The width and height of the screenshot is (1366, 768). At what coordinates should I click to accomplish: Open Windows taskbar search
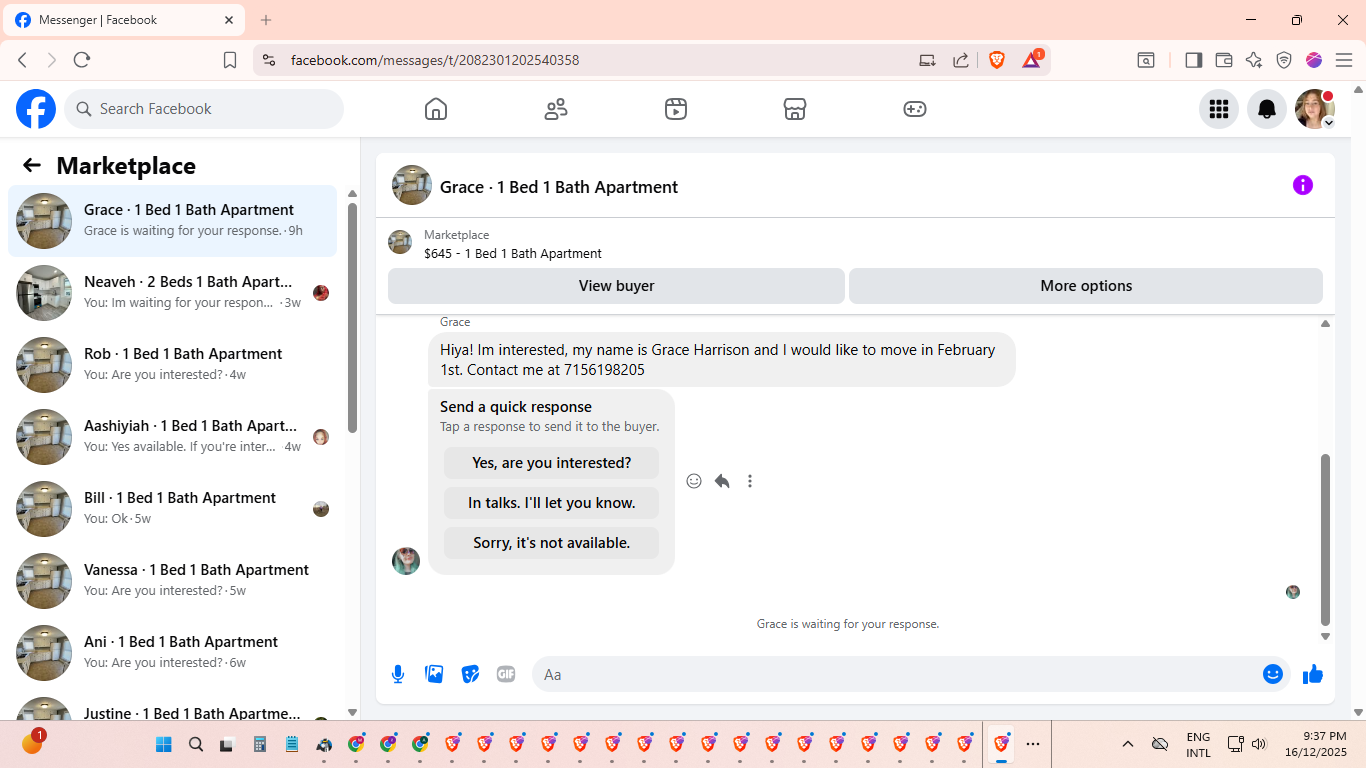196,744
